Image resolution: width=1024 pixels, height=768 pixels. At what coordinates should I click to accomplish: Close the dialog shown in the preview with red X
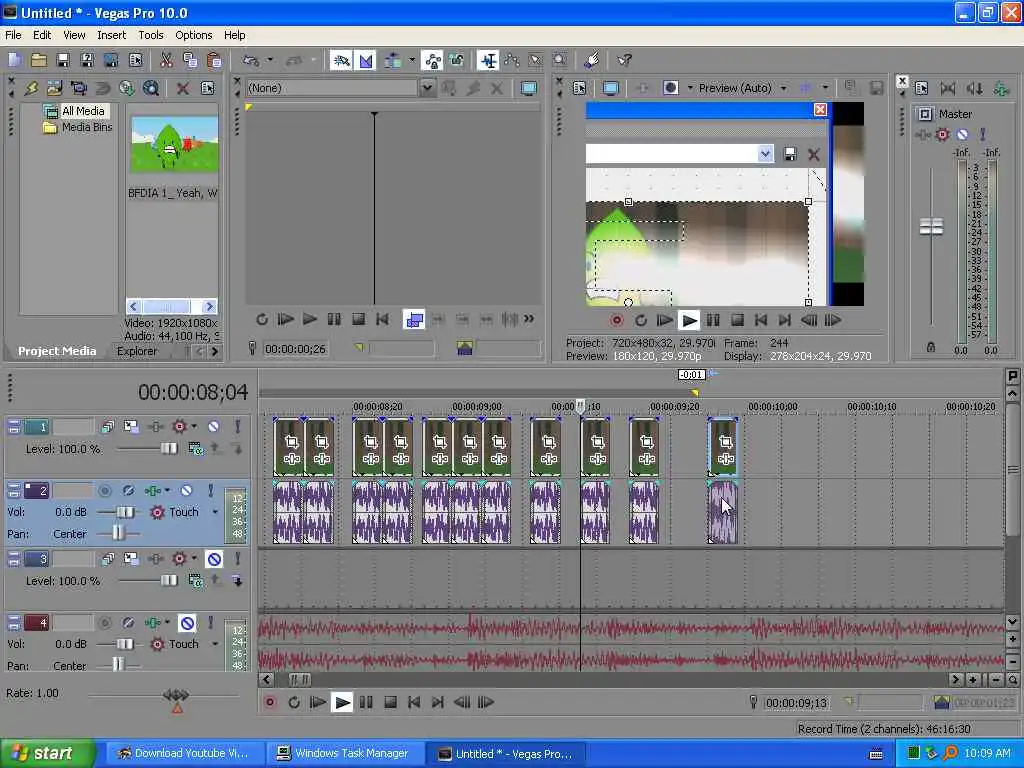click(x=820, y=109)
